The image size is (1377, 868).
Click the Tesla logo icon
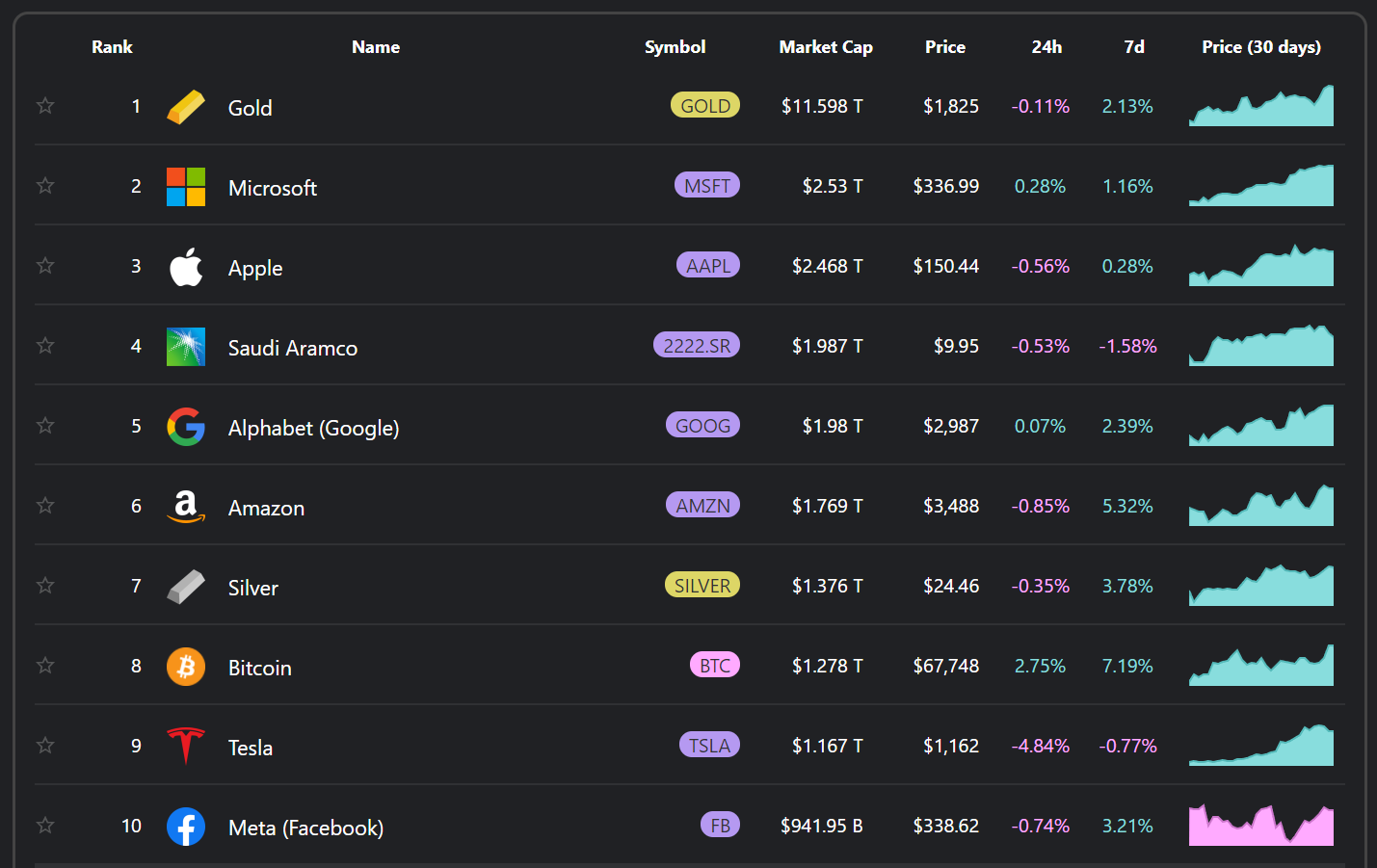pyautogui.click(x=186, y=747)
